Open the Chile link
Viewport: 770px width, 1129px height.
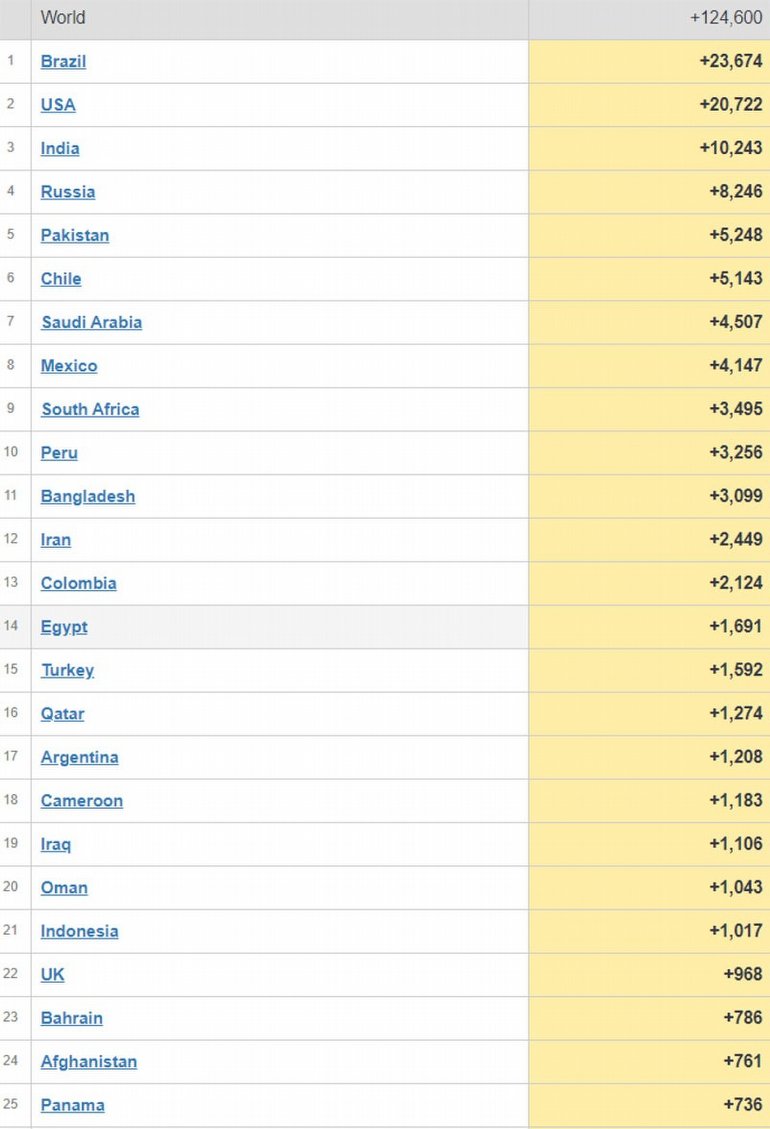pyautogui.click(x=61, y=279)
